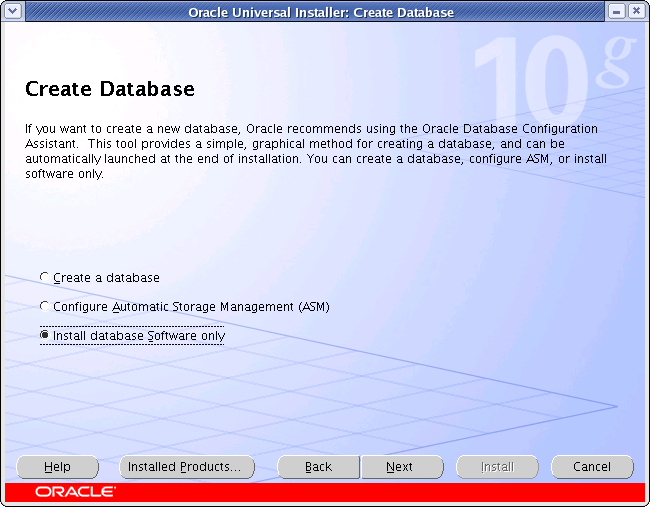
Task: Go Back to previous installer step
Action: [318, 467]
